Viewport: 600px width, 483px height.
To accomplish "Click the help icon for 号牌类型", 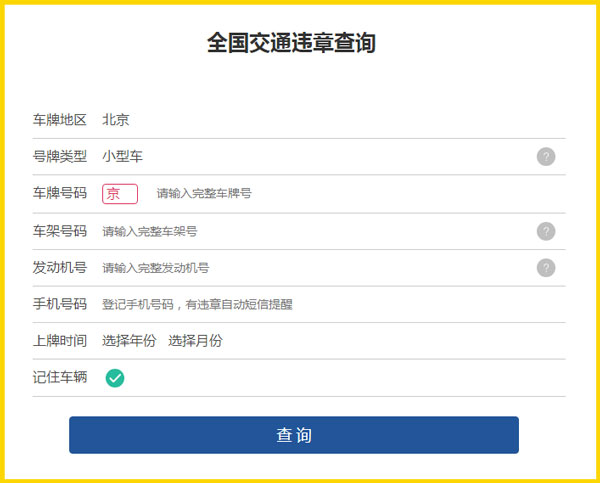I will 546,156.
